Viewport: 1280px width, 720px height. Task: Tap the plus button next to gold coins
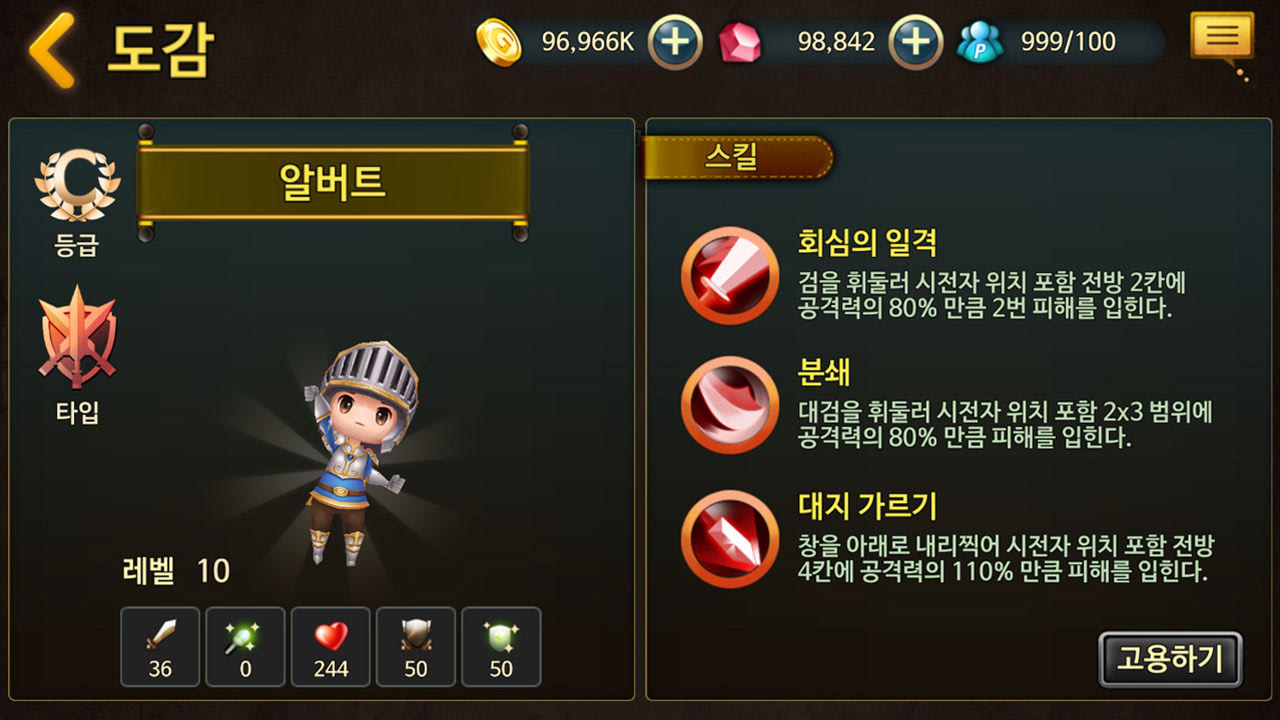click(x=676, y=42)
